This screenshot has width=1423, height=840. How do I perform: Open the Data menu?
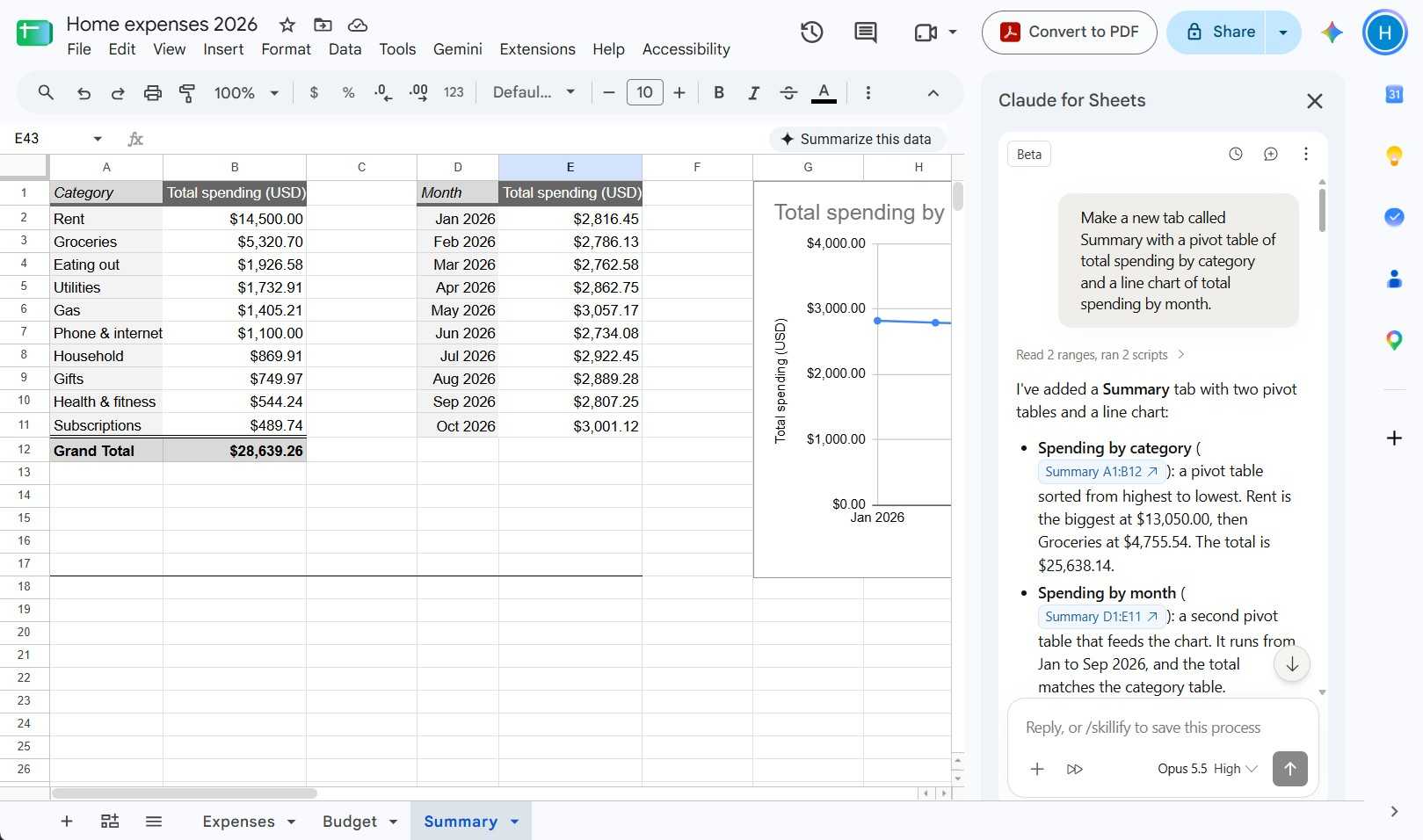pos(345,49)
